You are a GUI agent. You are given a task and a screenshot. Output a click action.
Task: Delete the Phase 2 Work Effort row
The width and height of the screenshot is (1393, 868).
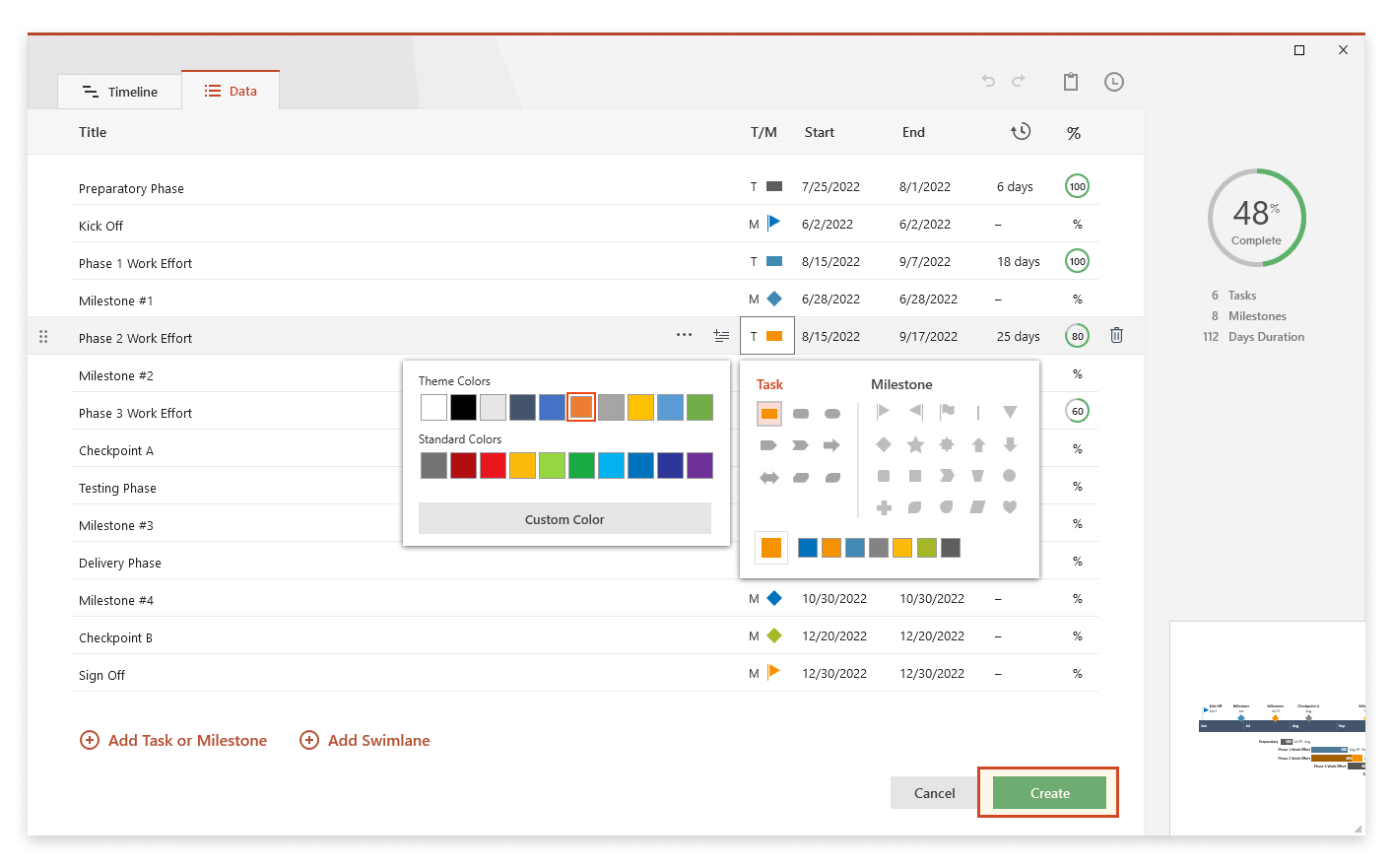[1116, 335]
